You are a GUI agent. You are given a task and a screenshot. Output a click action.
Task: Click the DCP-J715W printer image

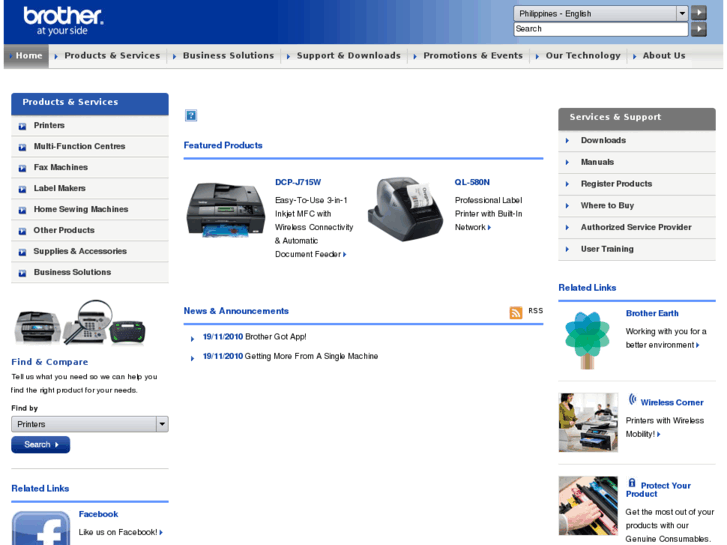tap(225, 210)
